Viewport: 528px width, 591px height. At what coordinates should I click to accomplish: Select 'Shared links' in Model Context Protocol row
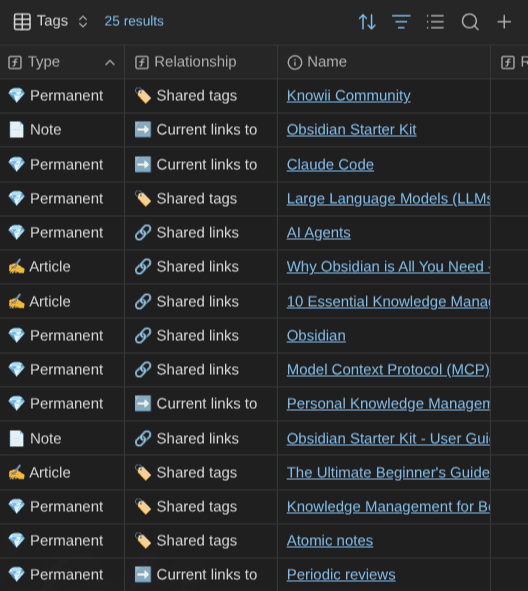click(197, 369)
